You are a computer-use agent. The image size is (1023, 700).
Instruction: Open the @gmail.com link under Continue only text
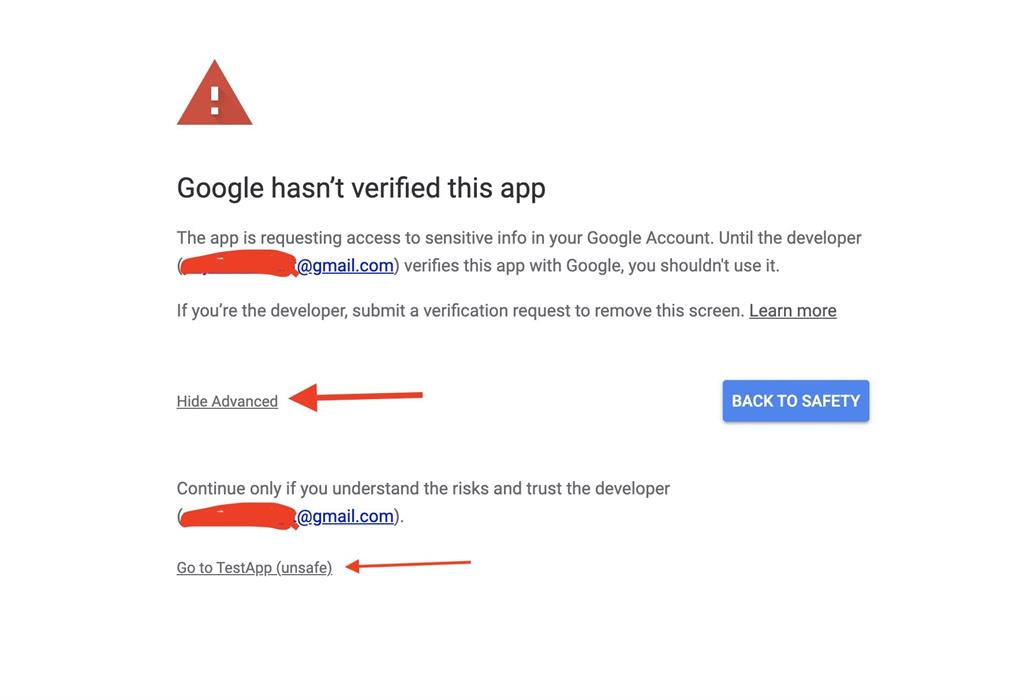pos(345,516)
